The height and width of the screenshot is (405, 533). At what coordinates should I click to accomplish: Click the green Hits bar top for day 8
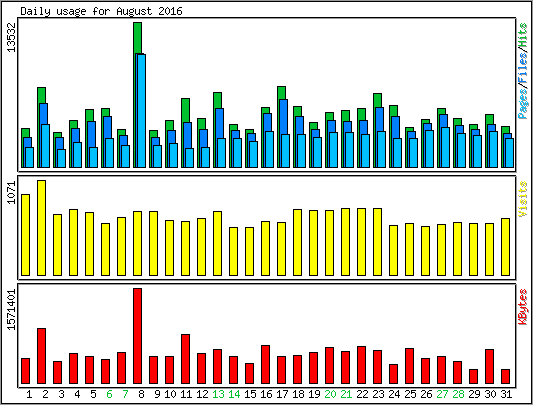pos(137,37)
